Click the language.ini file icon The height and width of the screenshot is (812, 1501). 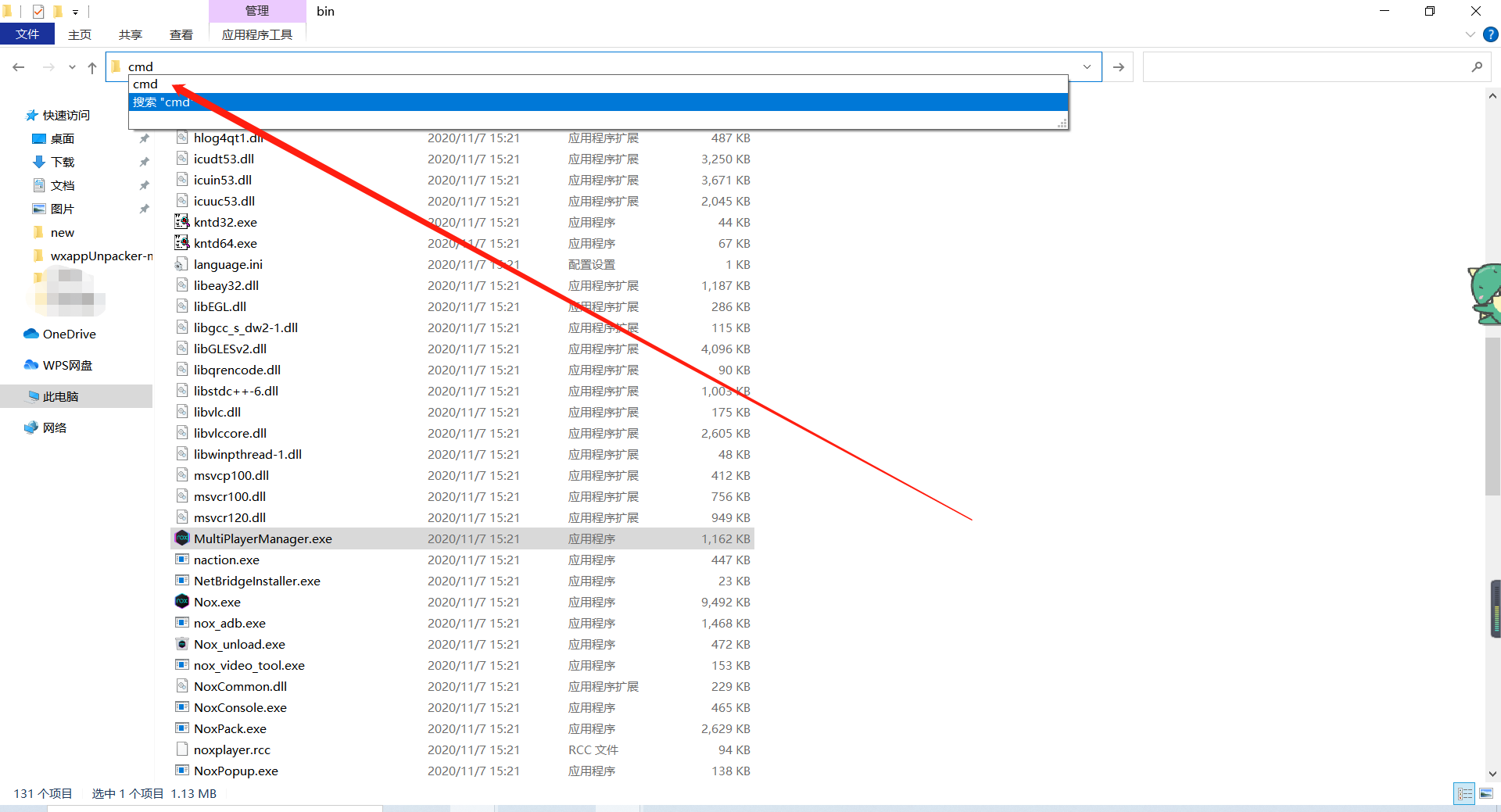181,264
